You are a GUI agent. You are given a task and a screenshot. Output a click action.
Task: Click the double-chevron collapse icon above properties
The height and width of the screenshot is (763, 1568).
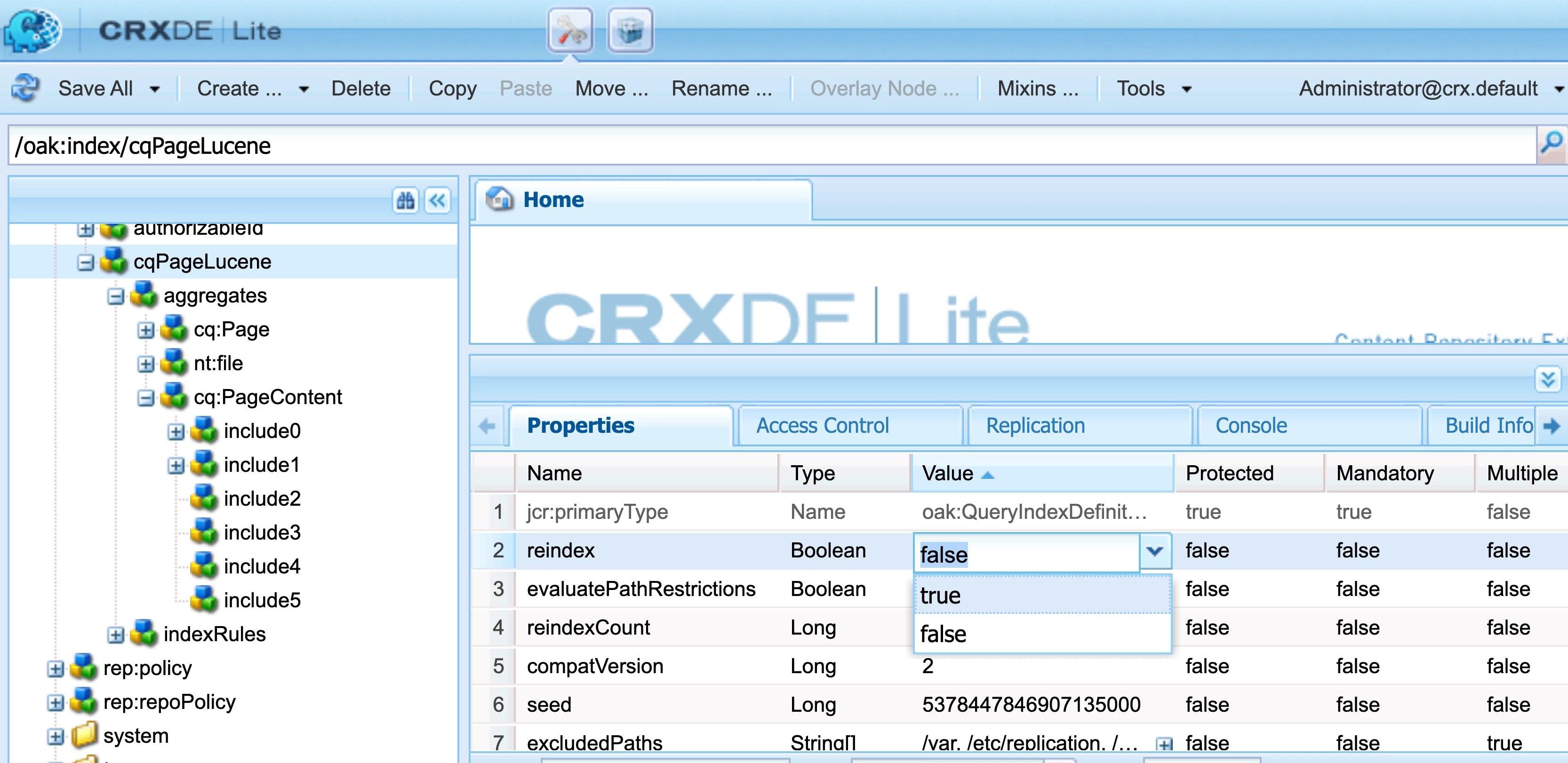pyautogui.click(x=1547, y=380)
